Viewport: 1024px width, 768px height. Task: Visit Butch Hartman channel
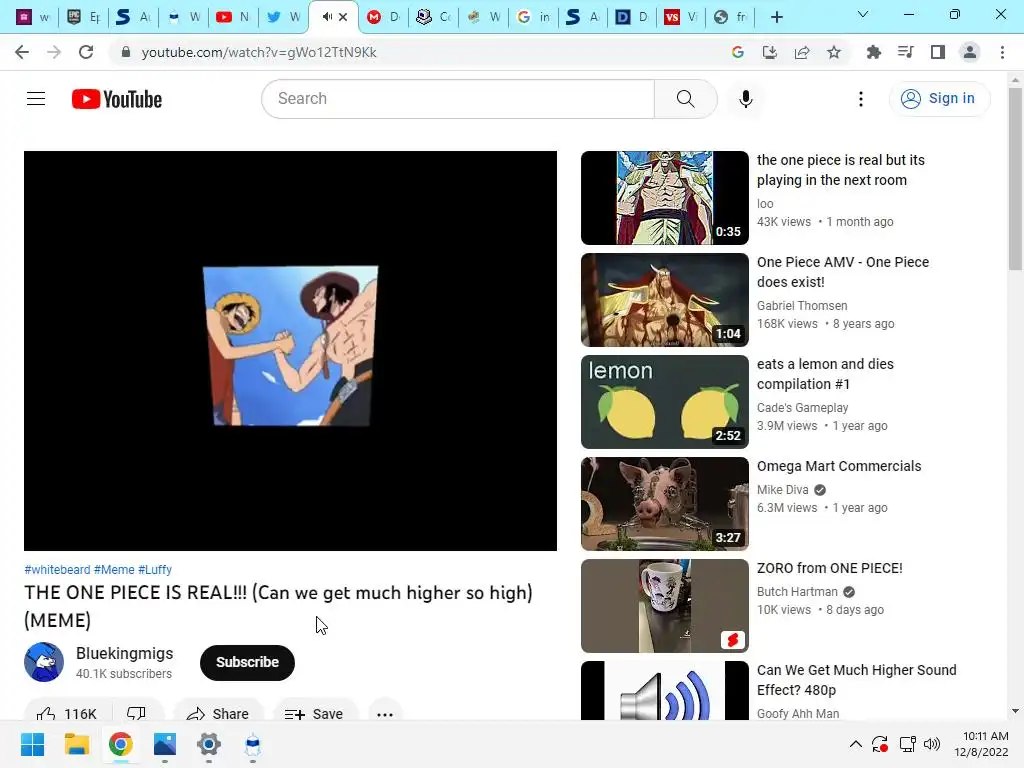(x=797, y=592)
